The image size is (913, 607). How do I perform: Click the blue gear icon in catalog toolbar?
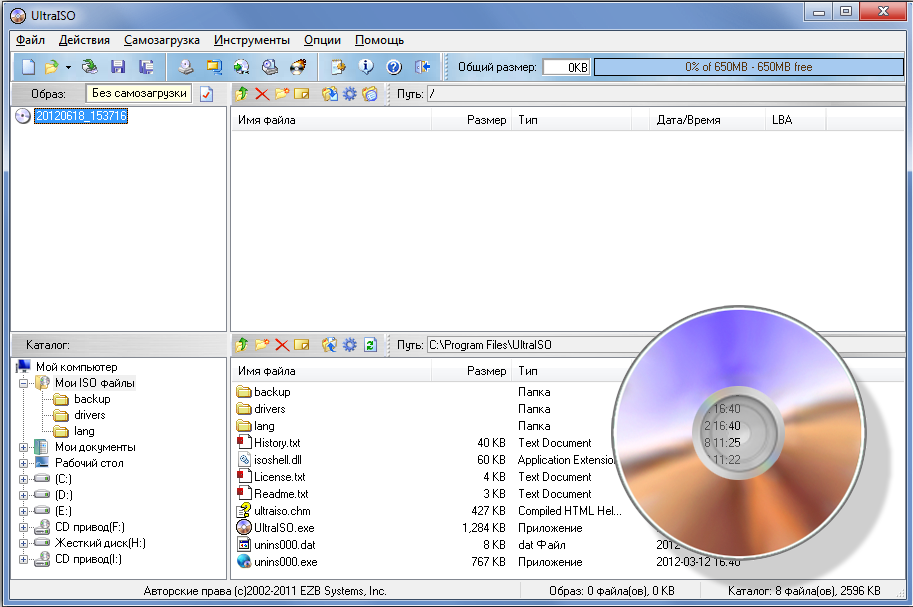(x=349, y=345)
